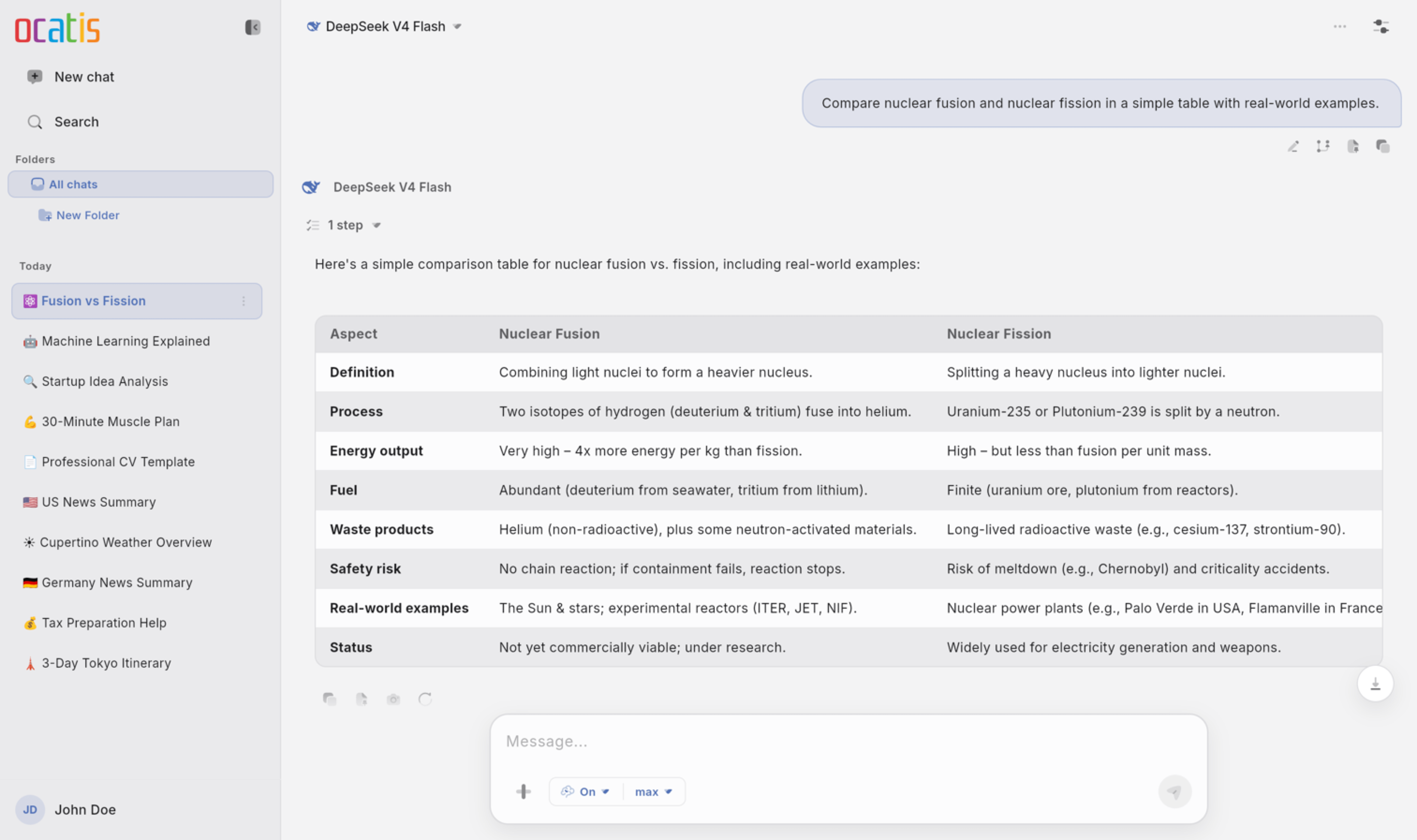Focus the Message input field
The height and width of the screenshot is (840, 1417).
click(849, 741)
